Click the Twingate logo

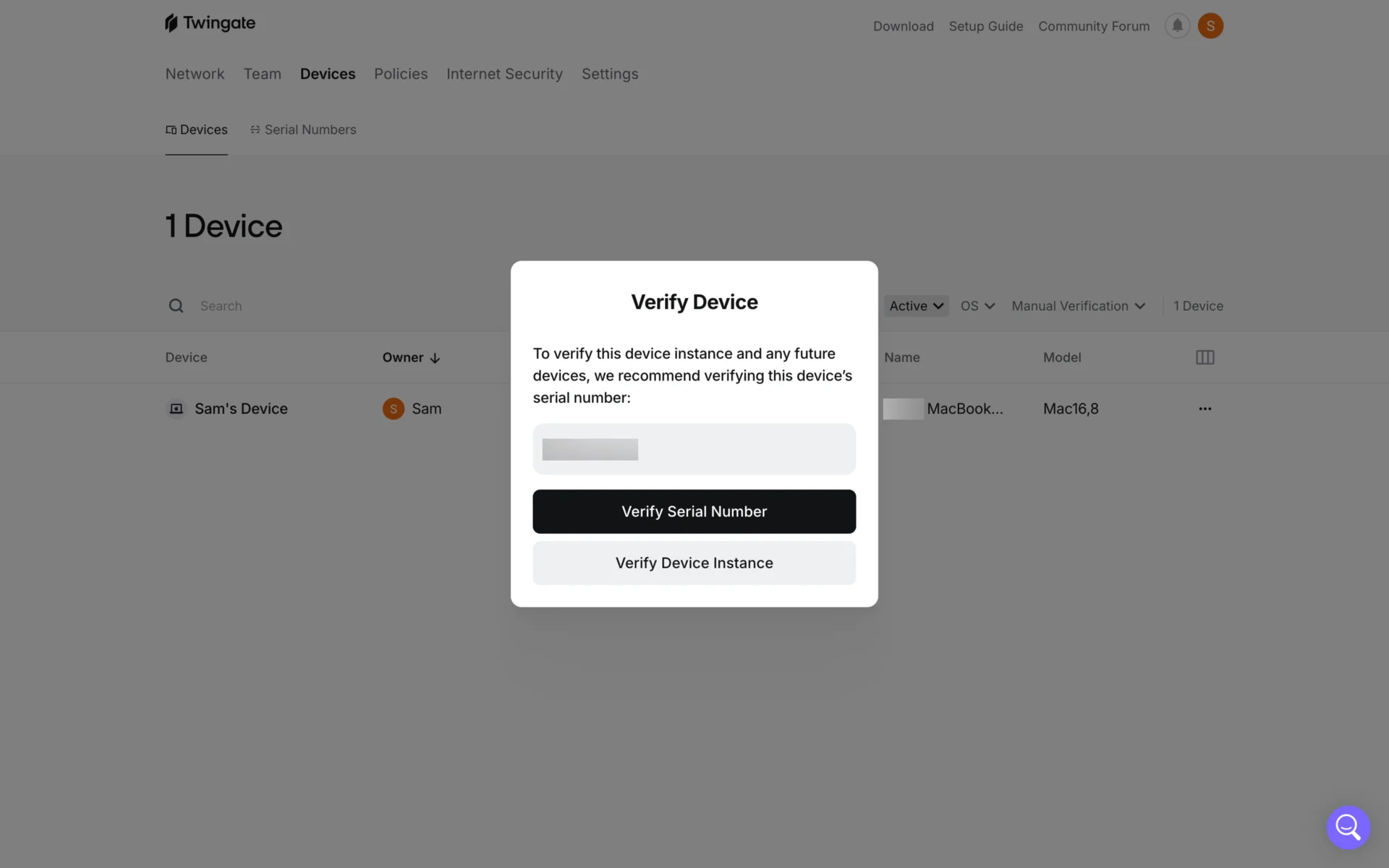tap(210, 23)
